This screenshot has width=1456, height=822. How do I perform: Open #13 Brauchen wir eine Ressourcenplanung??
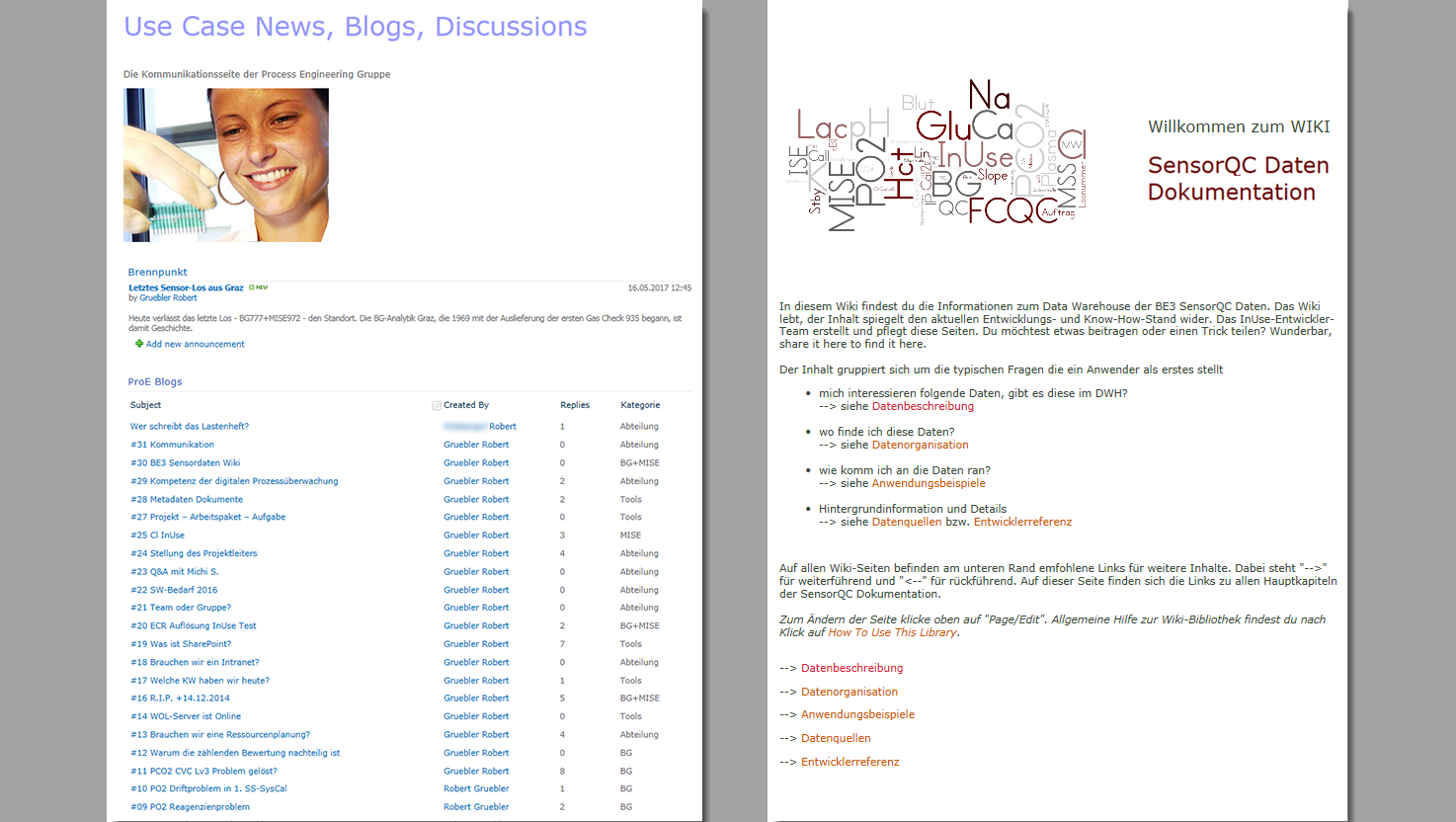(x=220, y=734)
